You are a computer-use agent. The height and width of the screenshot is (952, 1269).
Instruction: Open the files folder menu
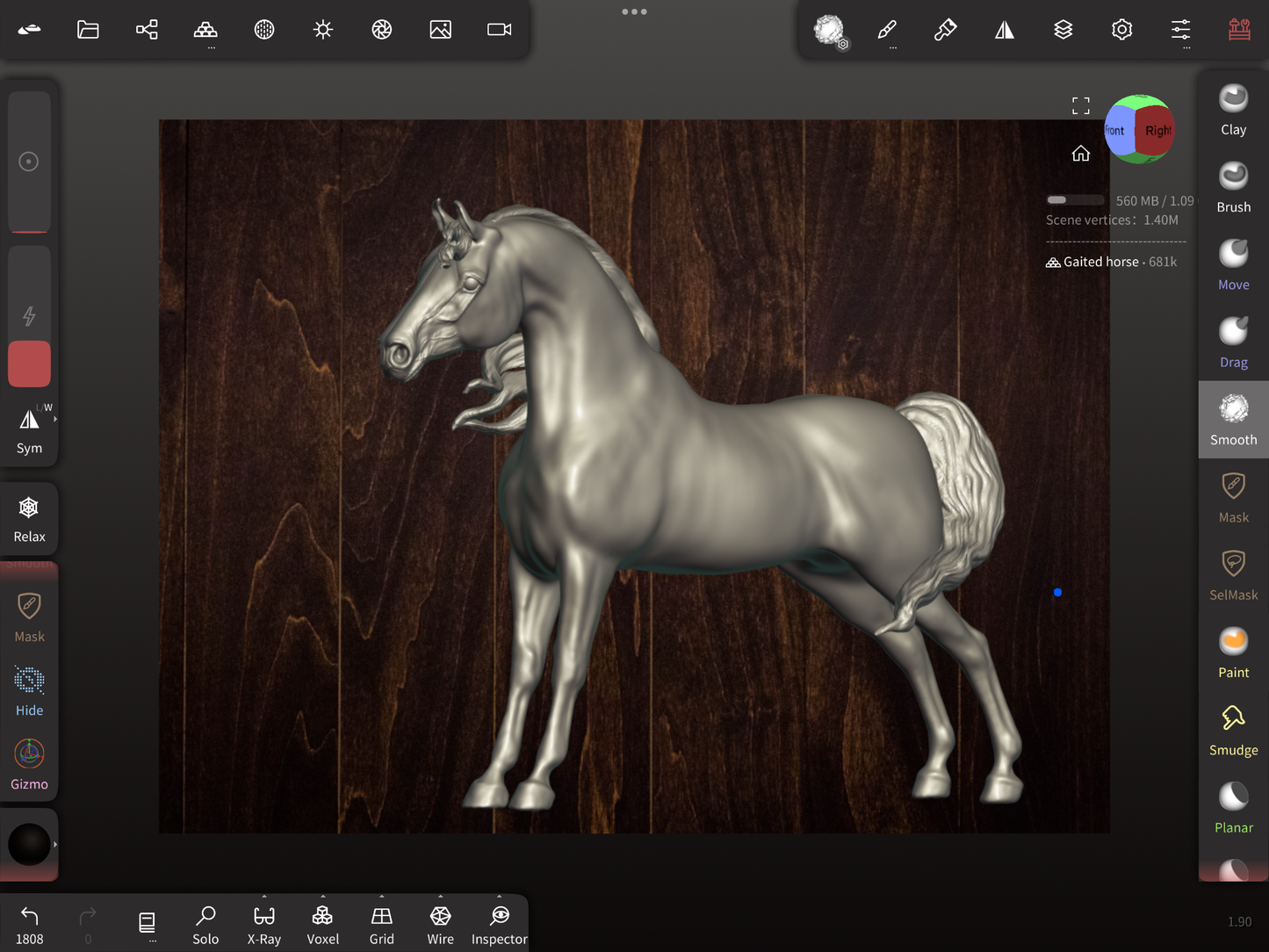88,30
